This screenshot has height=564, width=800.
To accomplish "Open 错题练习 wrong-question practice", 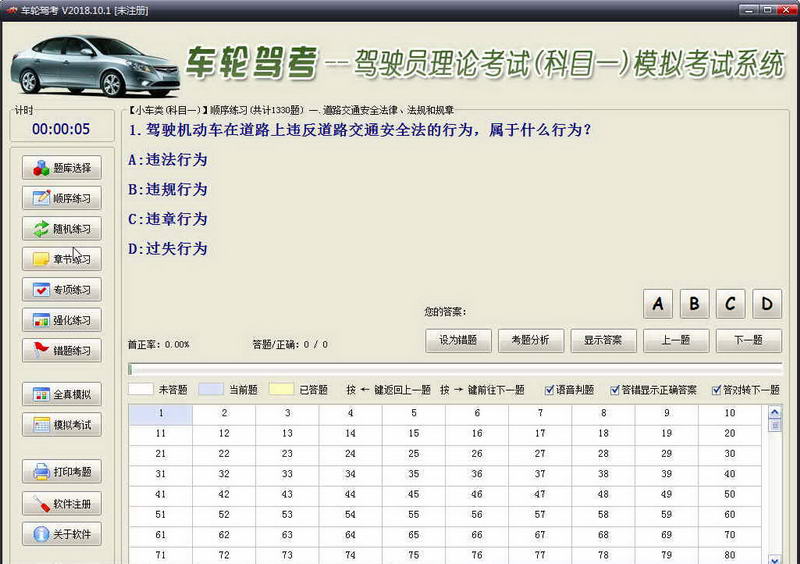I will tap(62, 351).
